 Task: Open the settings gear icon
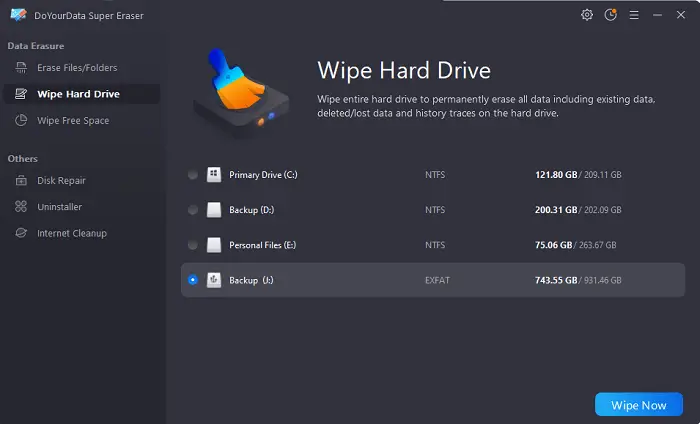[587, 15]
